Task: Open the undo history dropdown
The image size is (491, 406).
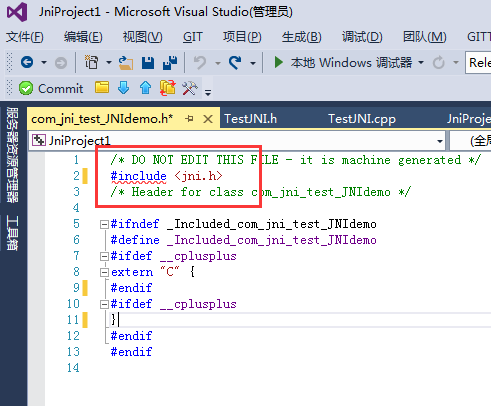Action: coord(218,63)
